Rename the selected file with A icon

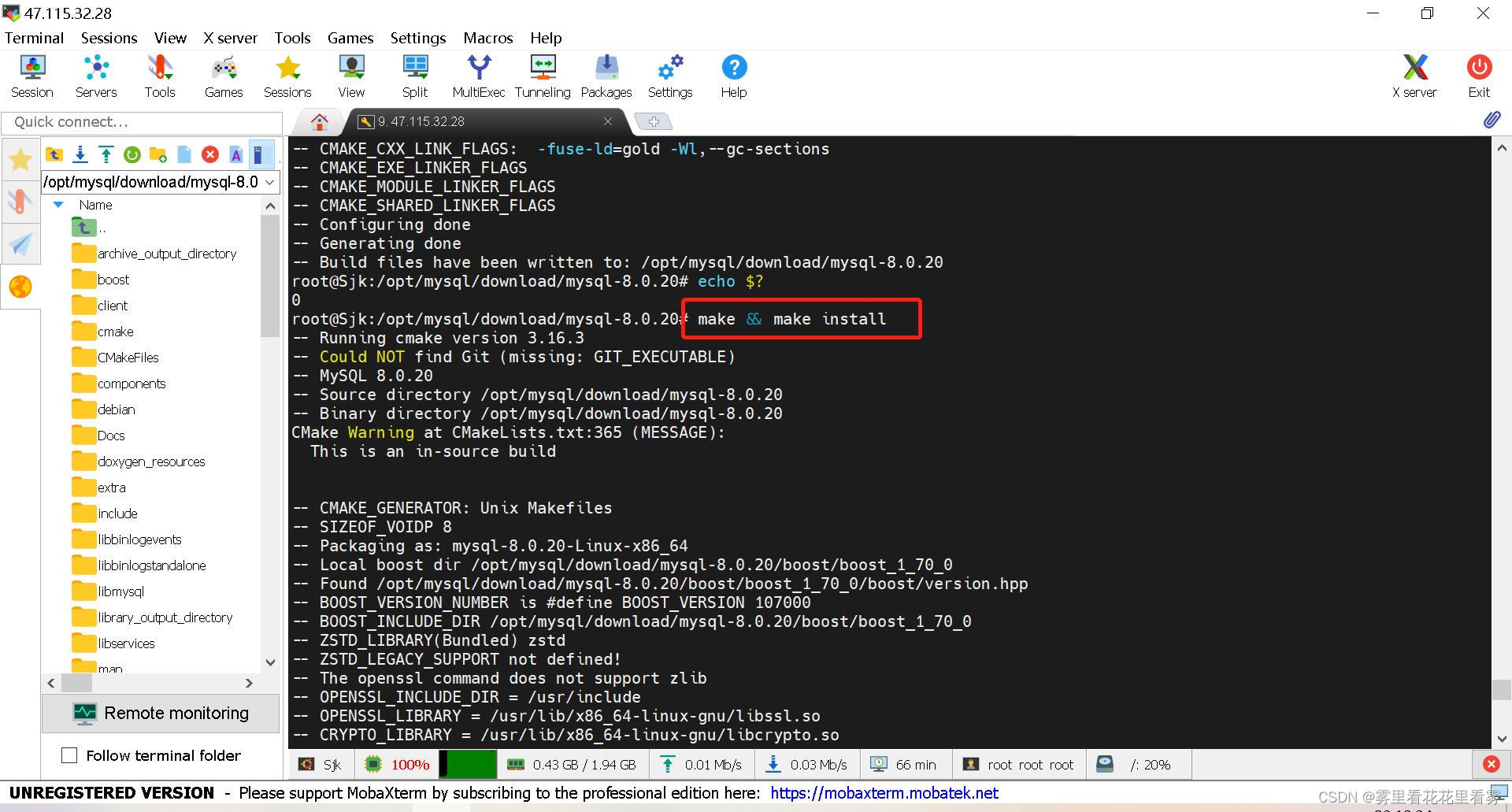pyautogui.click(x=235, y=154)
